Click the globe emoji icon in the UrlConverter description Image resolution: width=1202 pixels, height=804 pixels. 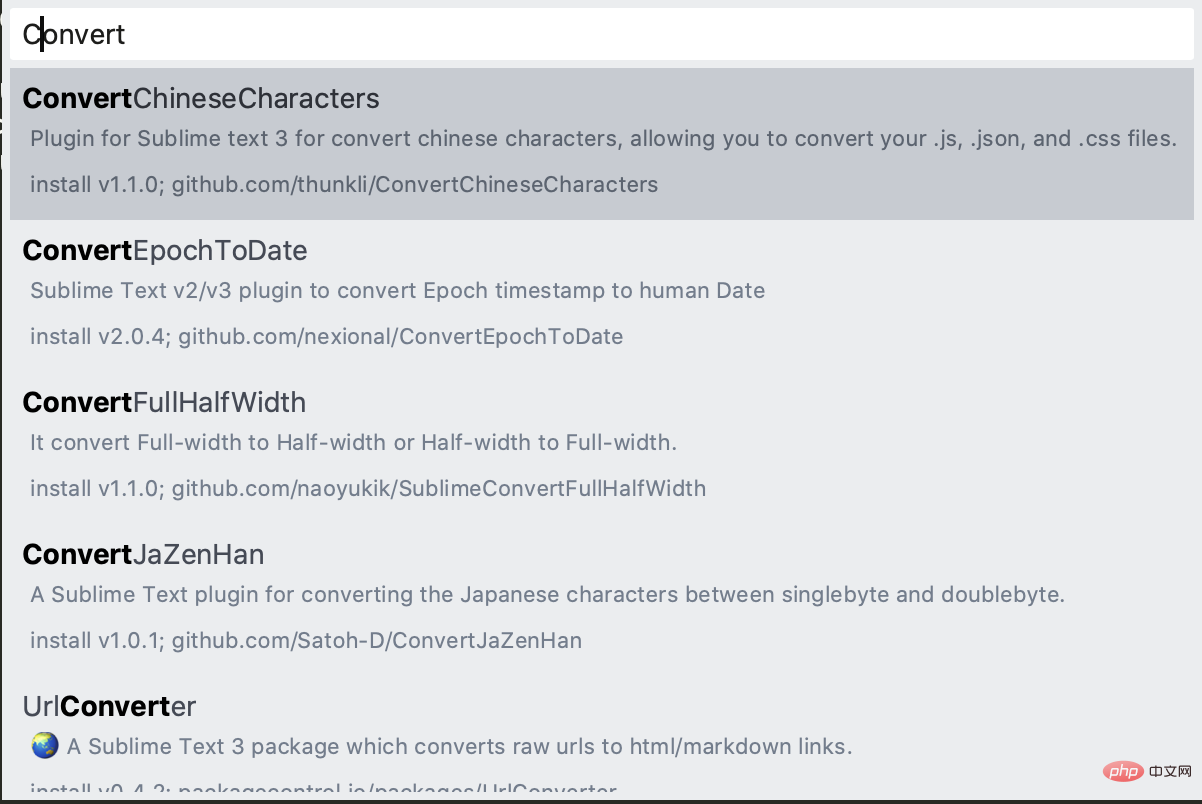point(45,746)
